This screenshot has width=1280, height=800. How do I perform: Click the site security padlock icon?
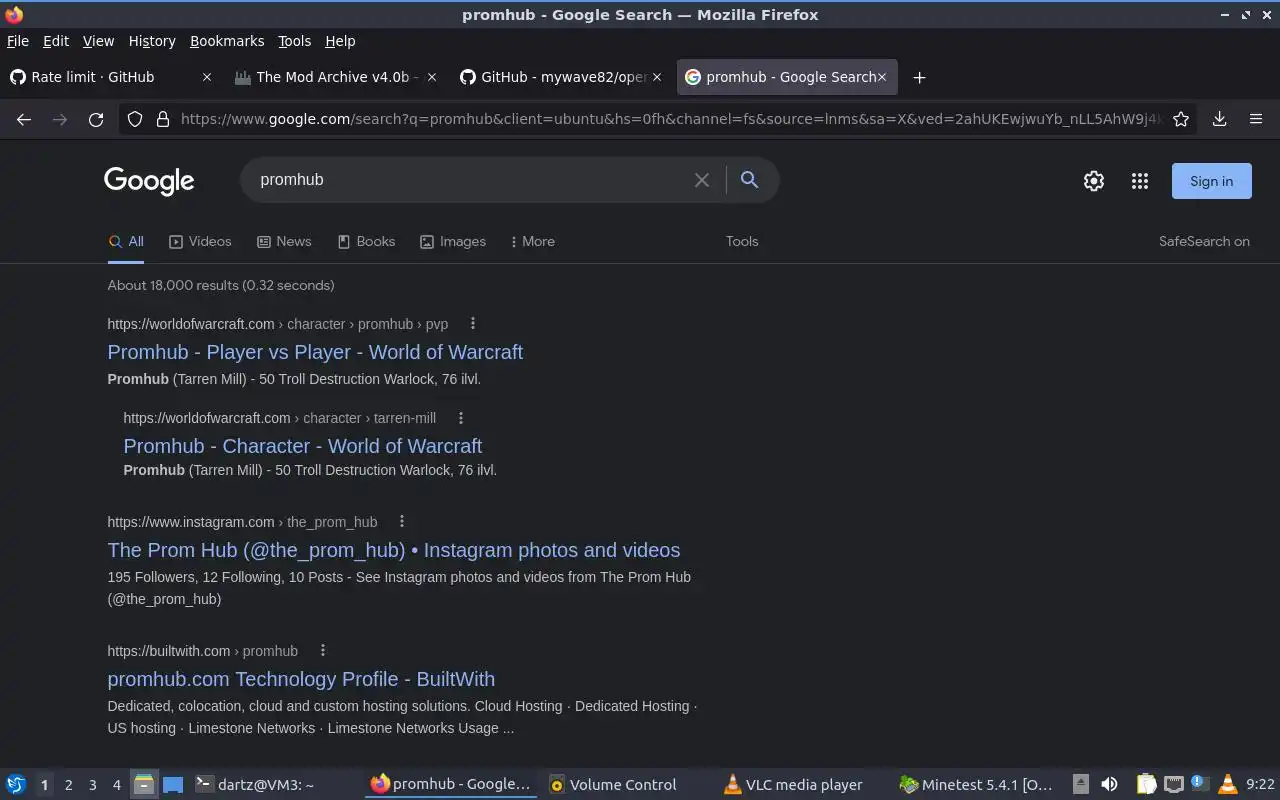[163, 119]
